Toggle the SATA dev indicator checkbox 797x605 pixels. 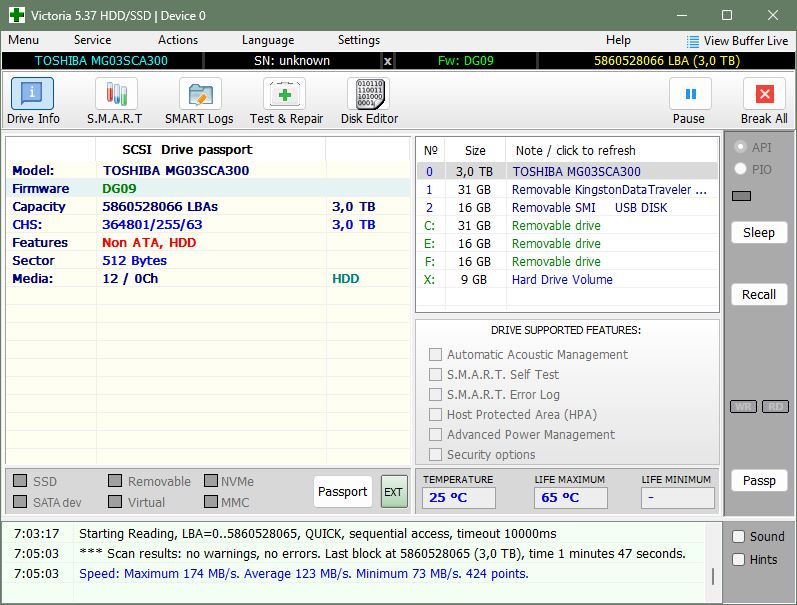click(x=20, y=502)
